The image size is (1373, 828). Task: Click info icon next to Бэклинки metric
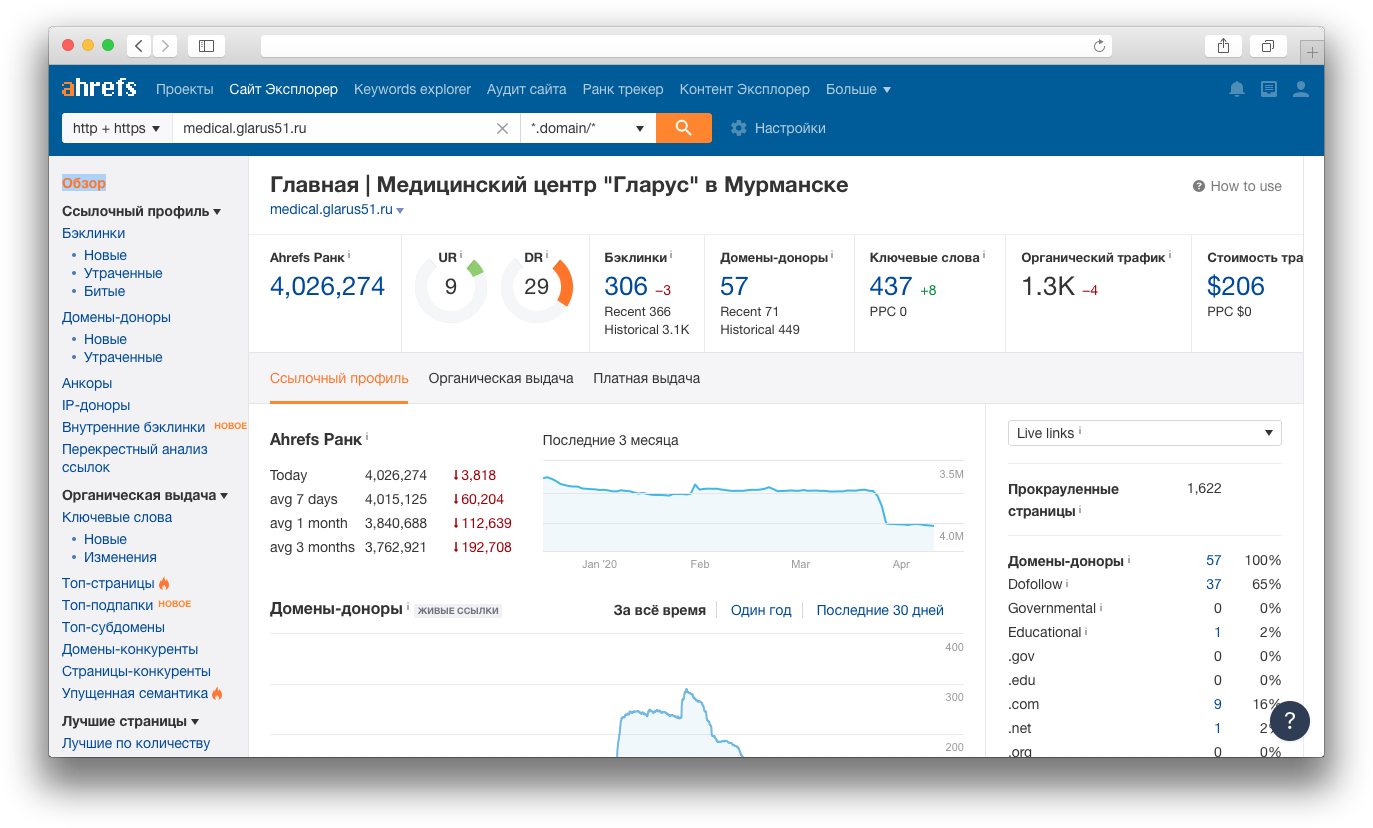tap(671, 256)
